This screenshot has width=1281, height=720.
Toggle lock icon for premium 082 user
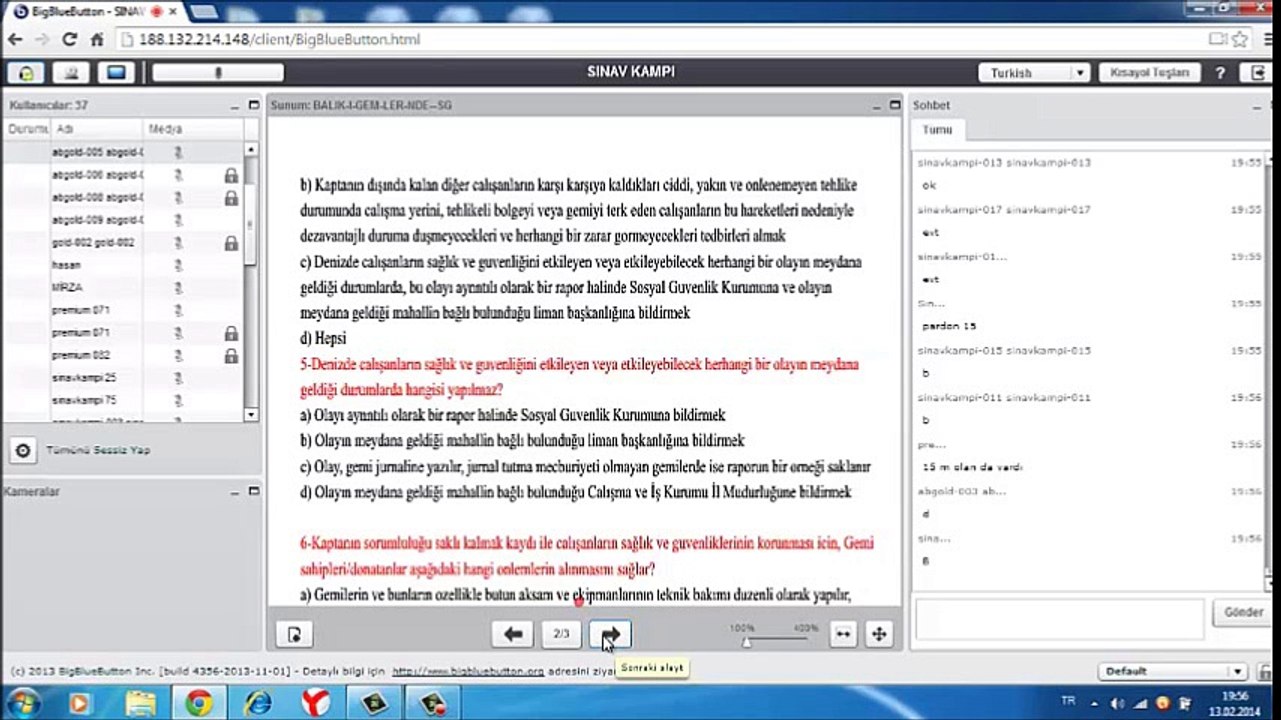pos(231,356)
